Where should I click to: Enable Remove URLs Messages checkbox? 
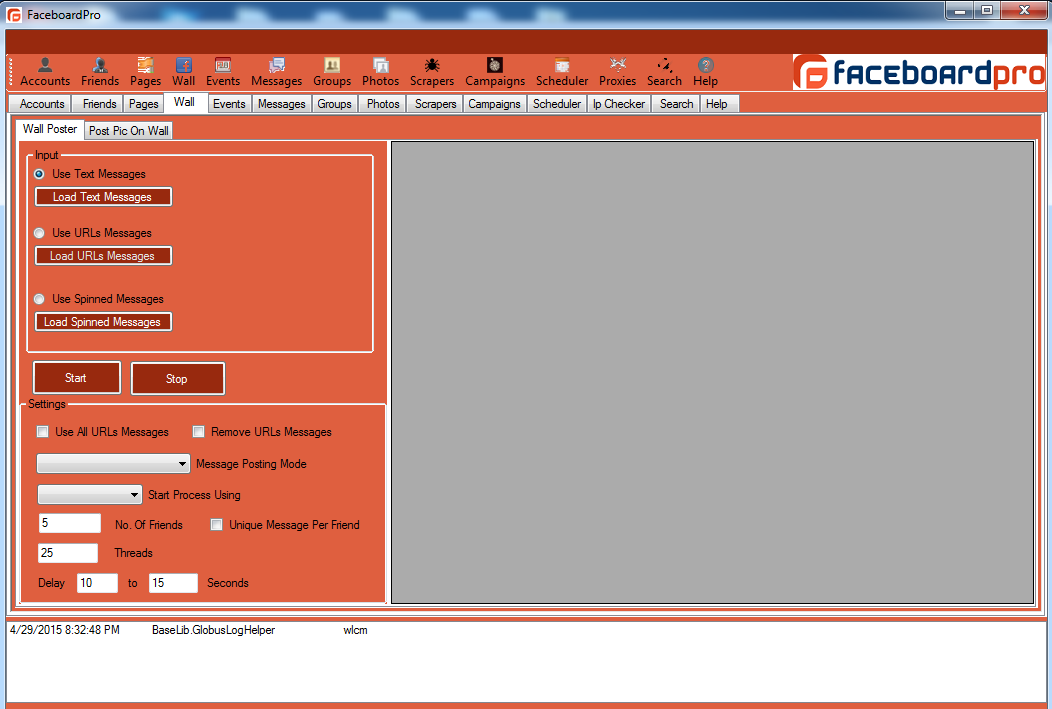pyautogui.click(x=199, y=432)
